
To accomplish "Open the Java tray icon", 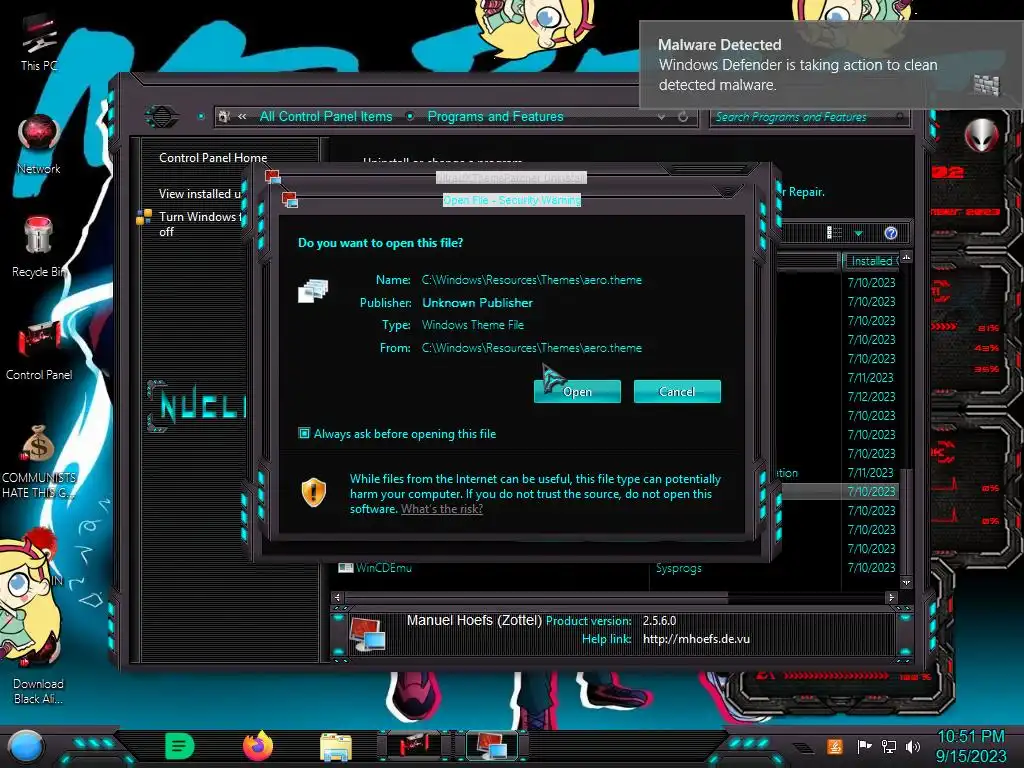I will point(834,746).
